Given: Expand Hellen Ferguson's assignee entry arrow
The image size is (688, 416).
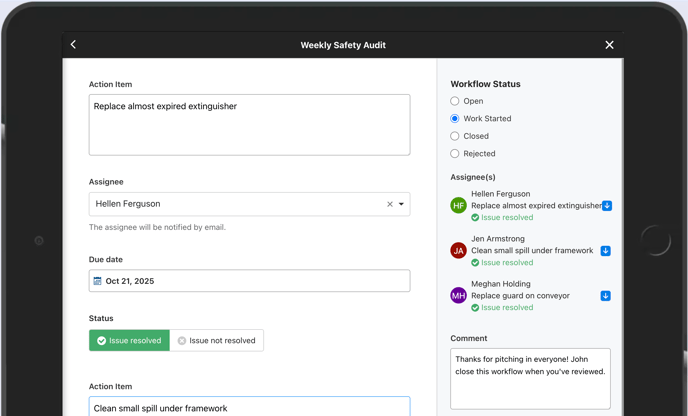Looking at the screenshot, I should tap(606, 206).
